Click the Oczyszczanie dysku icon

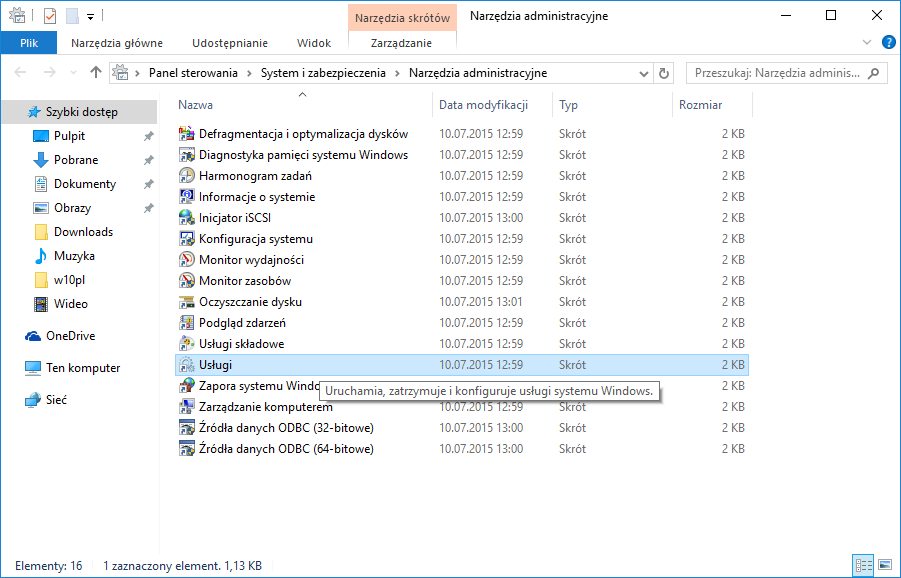pyautogui.click(x=186, y=302)
